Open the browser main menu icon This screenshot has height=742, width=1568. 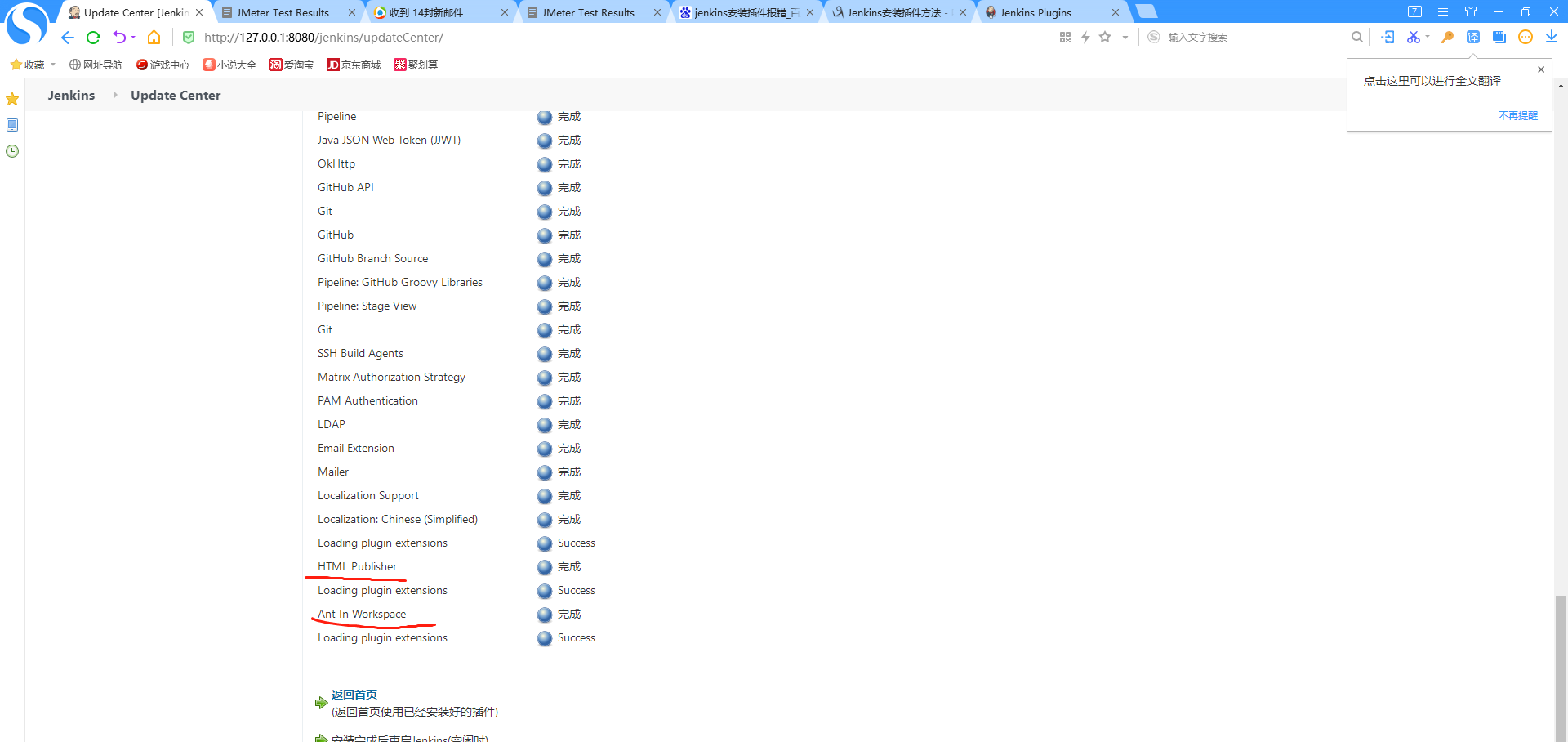tap(1443, 12)
